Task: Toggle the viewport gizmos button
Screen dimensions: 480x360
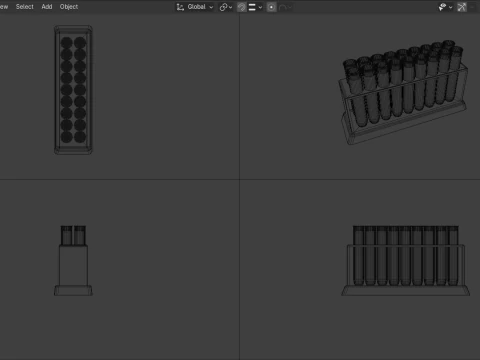Action: pos(462,7)
